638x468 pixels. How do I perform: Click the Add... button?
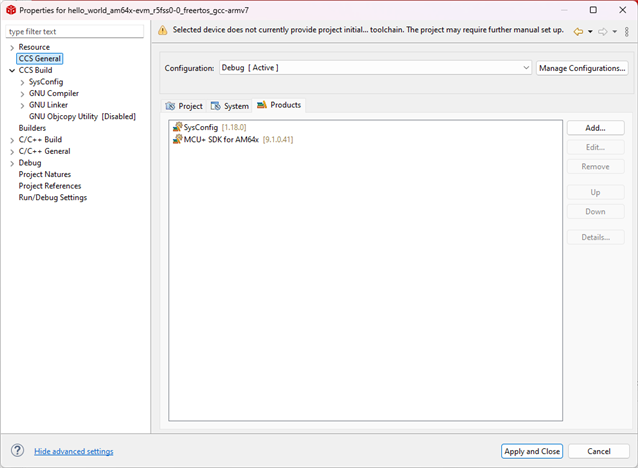[595, 128]
